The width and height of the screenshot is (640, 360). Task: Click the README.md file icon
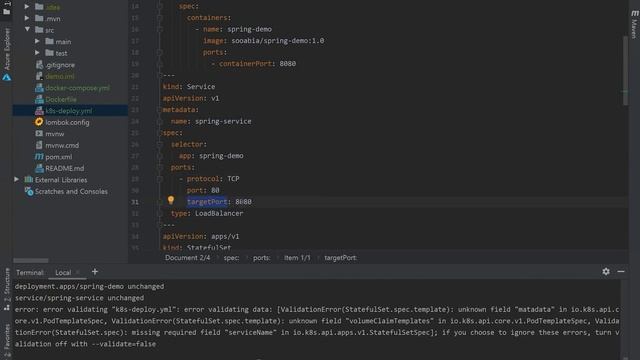click(x=39, y=168)
